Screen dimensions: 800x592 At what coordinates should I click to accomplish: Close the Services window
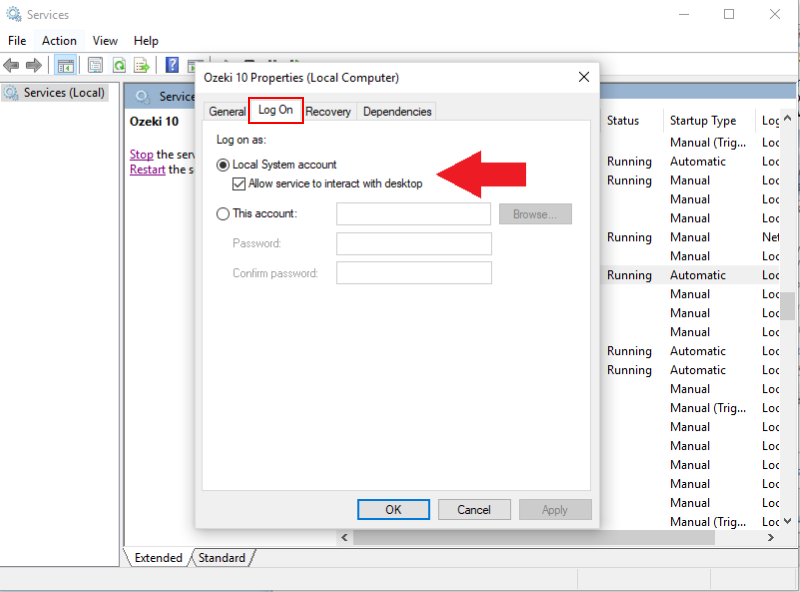(x=774, y=14)
